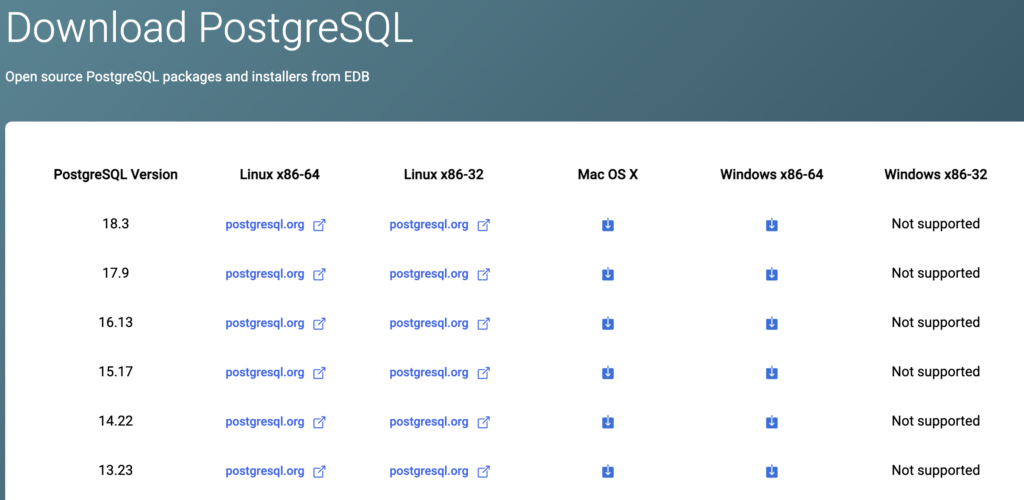Click version number 14.22
The width and height of the screenshot is (1024, 500).
116,421
